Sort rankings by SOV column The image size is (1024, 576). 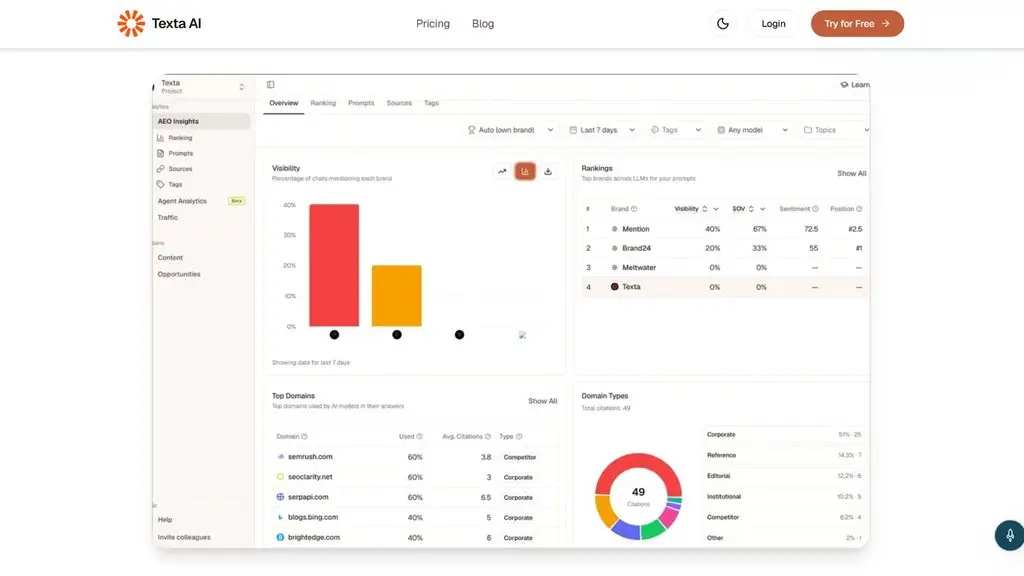(x=751, y=209)
